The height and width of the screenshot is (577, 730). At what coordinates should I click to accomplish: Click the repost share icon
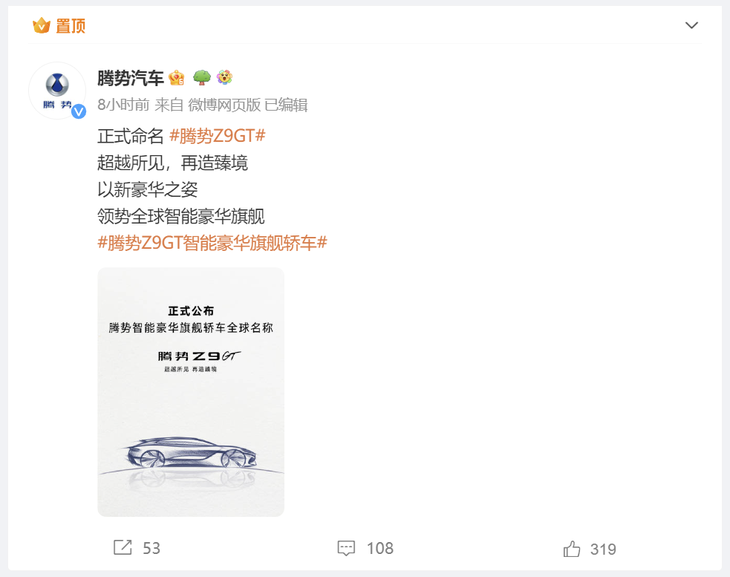click(x=123, y=548)
